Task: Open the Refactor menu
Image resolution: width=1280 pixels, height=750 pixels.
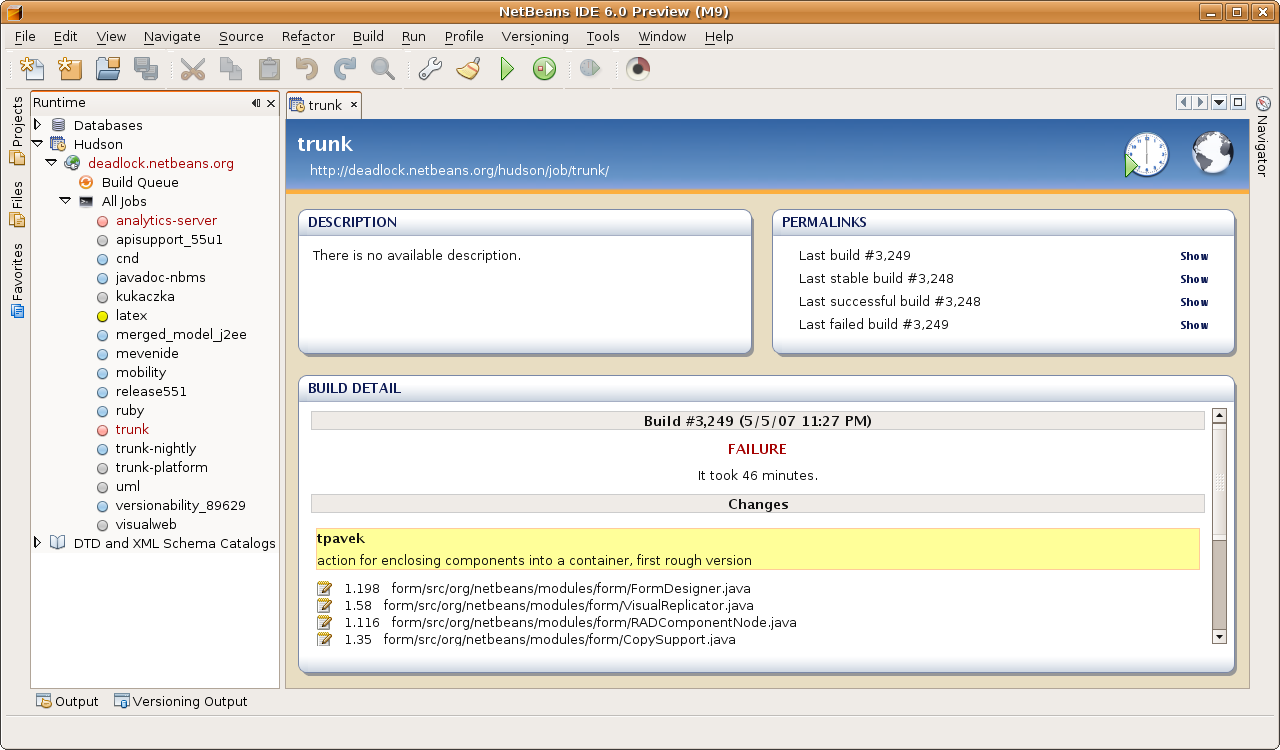Action: (308, 36)
